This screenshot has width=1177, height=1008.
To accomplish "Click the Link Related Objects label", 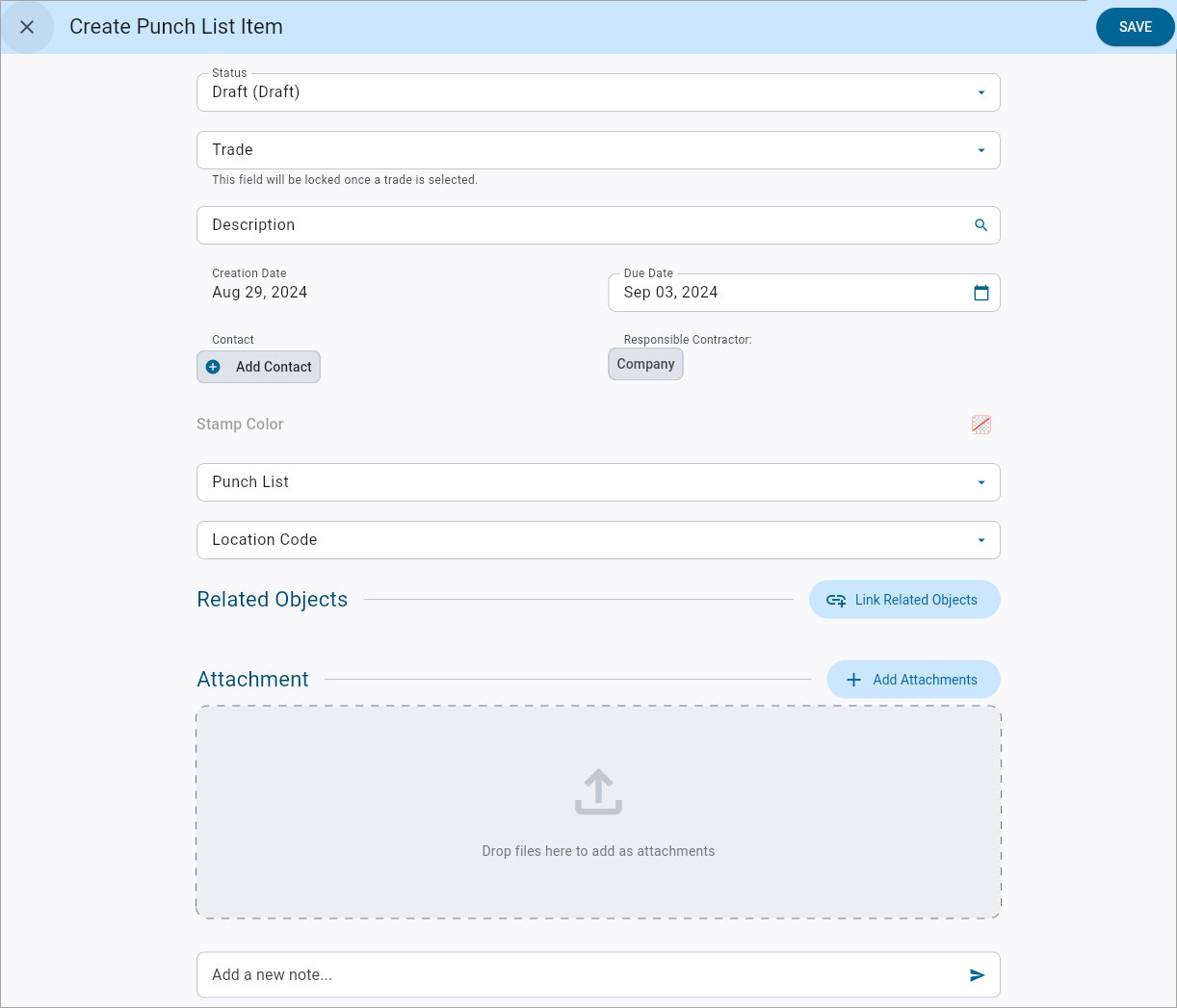I will coord(916,600).
